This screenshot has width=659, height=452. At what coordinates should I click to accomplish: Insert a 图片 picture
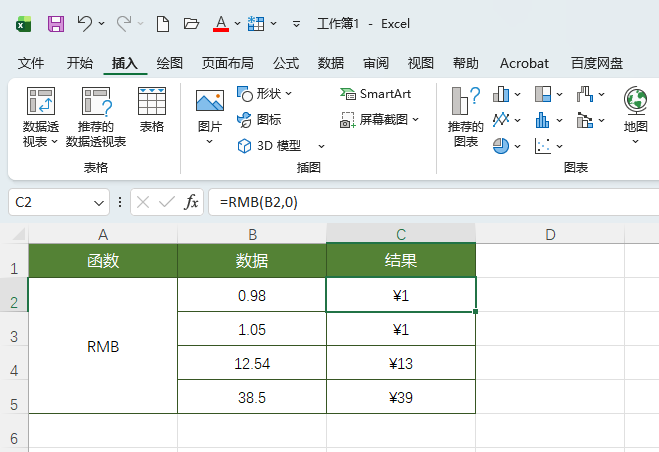point(210,116)
